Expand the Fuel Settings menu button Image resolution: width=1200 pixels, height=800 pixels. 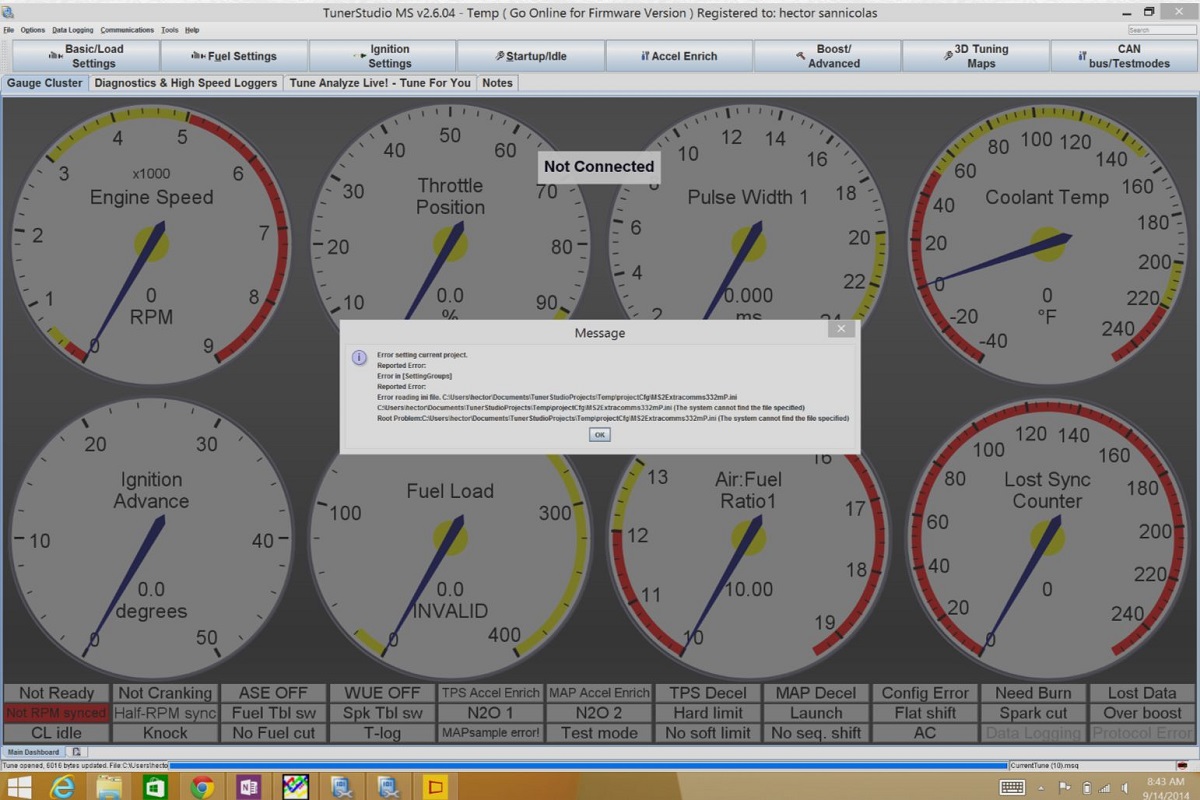[234, 56]
